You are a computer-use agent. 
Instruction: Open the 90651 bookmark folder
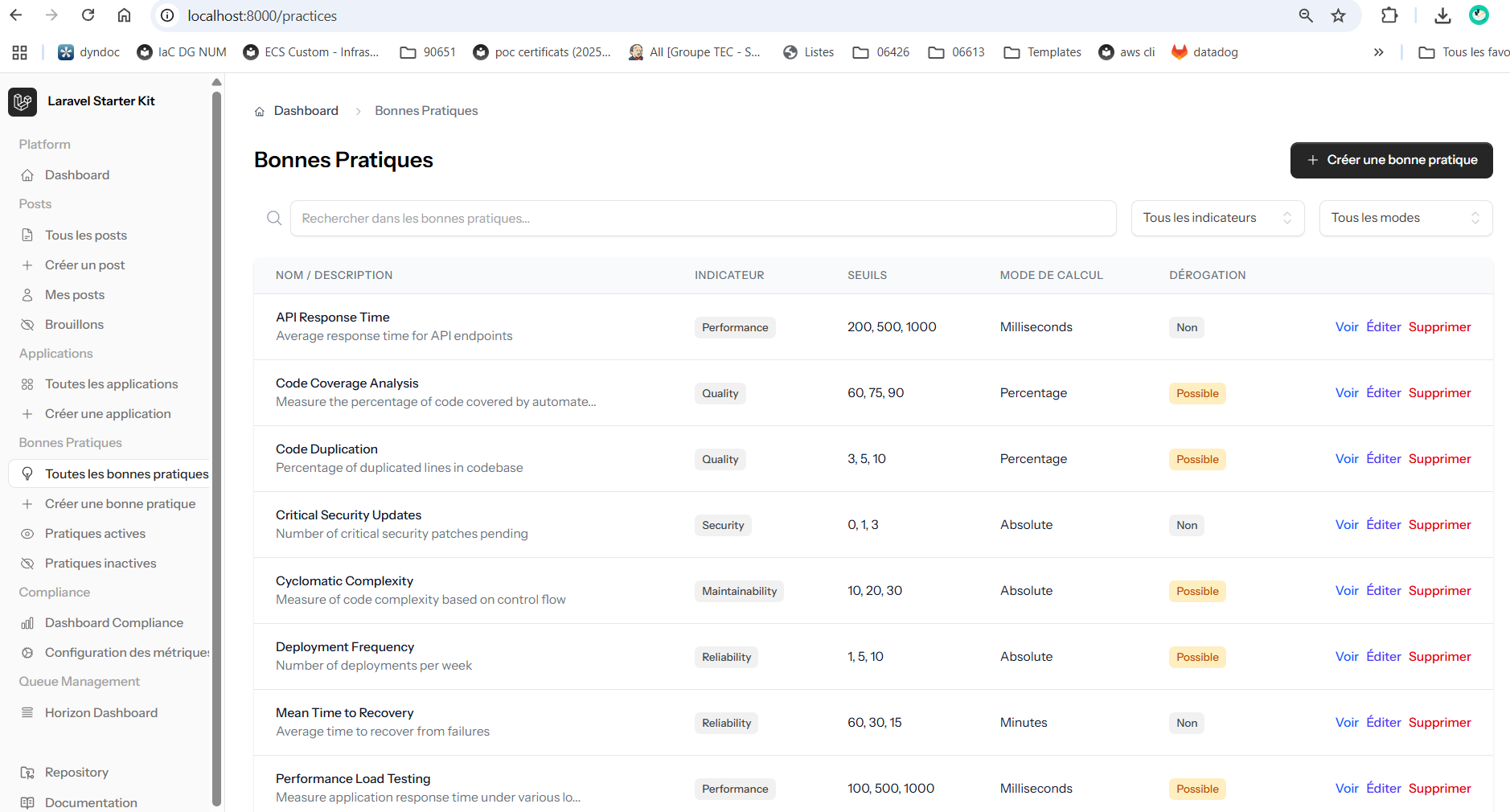[428, 52]
